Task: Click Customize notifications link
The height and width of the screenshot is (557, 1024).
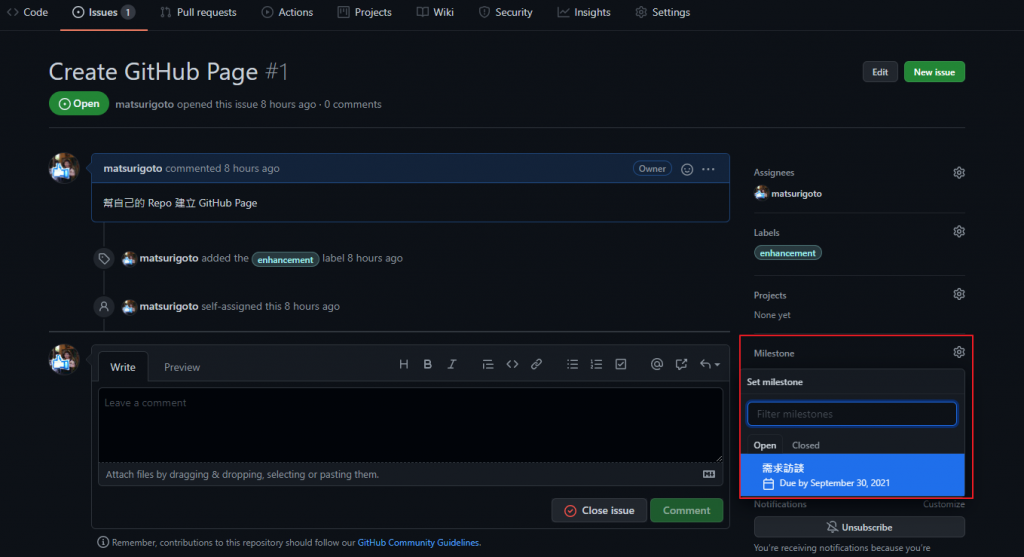Action: (944, 504)
